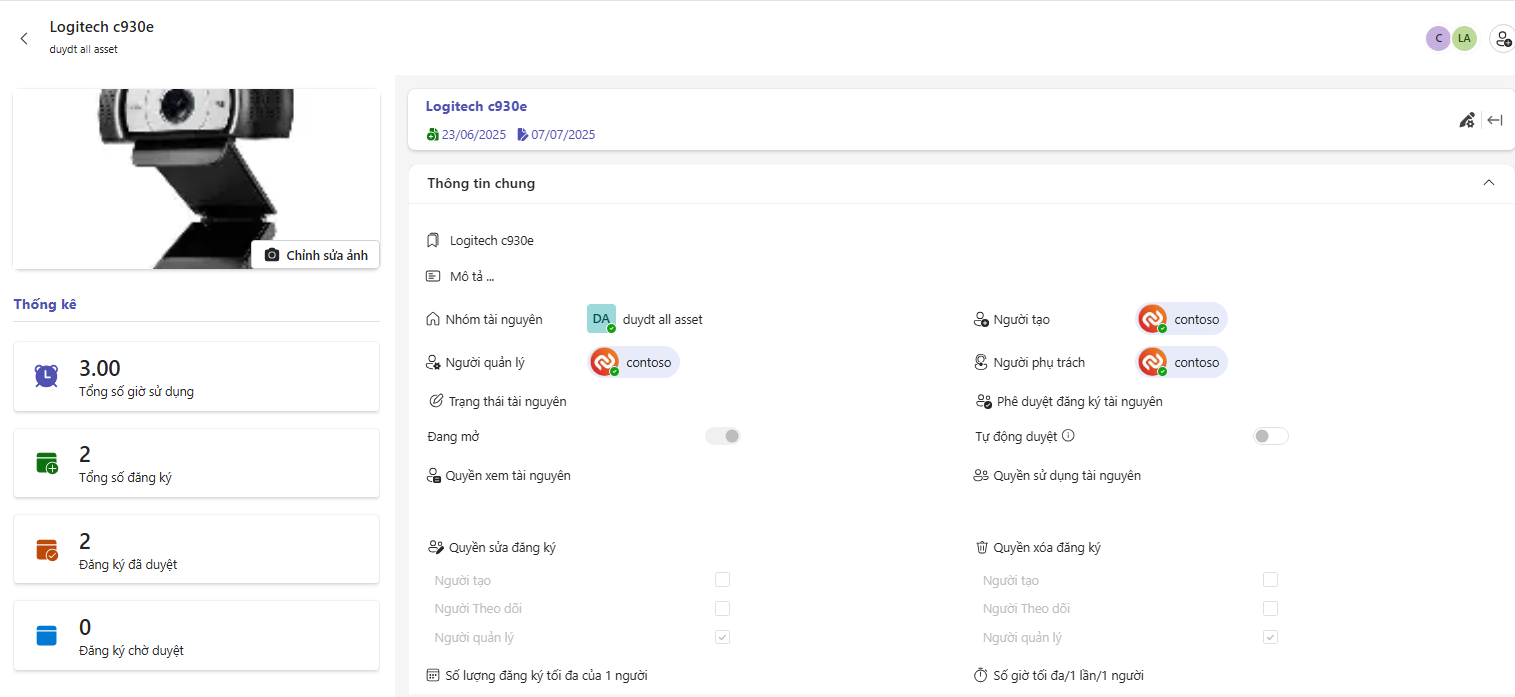Select the contoso chip for Người quản lý
This screenshot has width=1515, height=697.
tap(634, 362)
